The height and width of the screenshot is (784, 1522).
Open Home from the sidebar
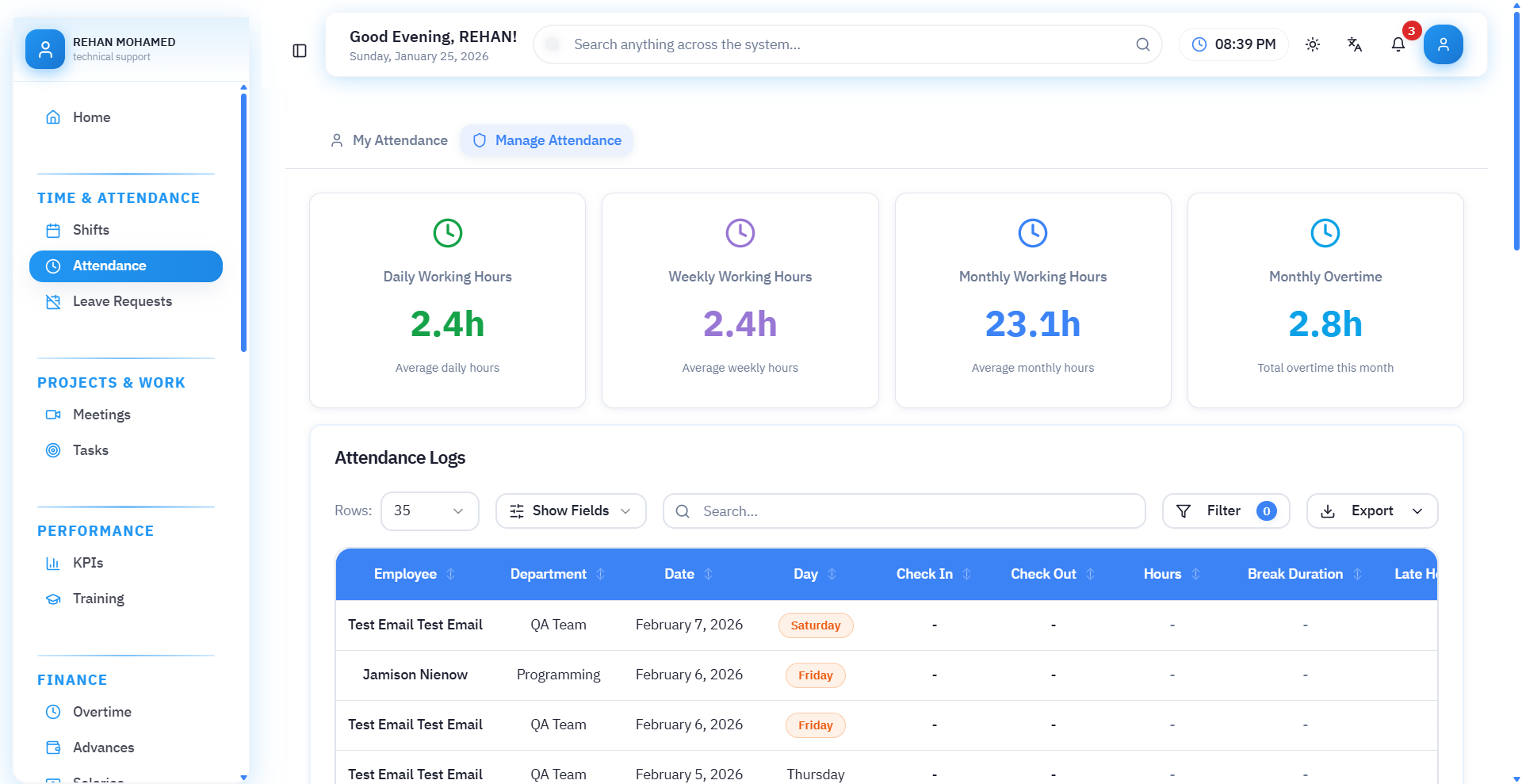click(x=91, y=117)
